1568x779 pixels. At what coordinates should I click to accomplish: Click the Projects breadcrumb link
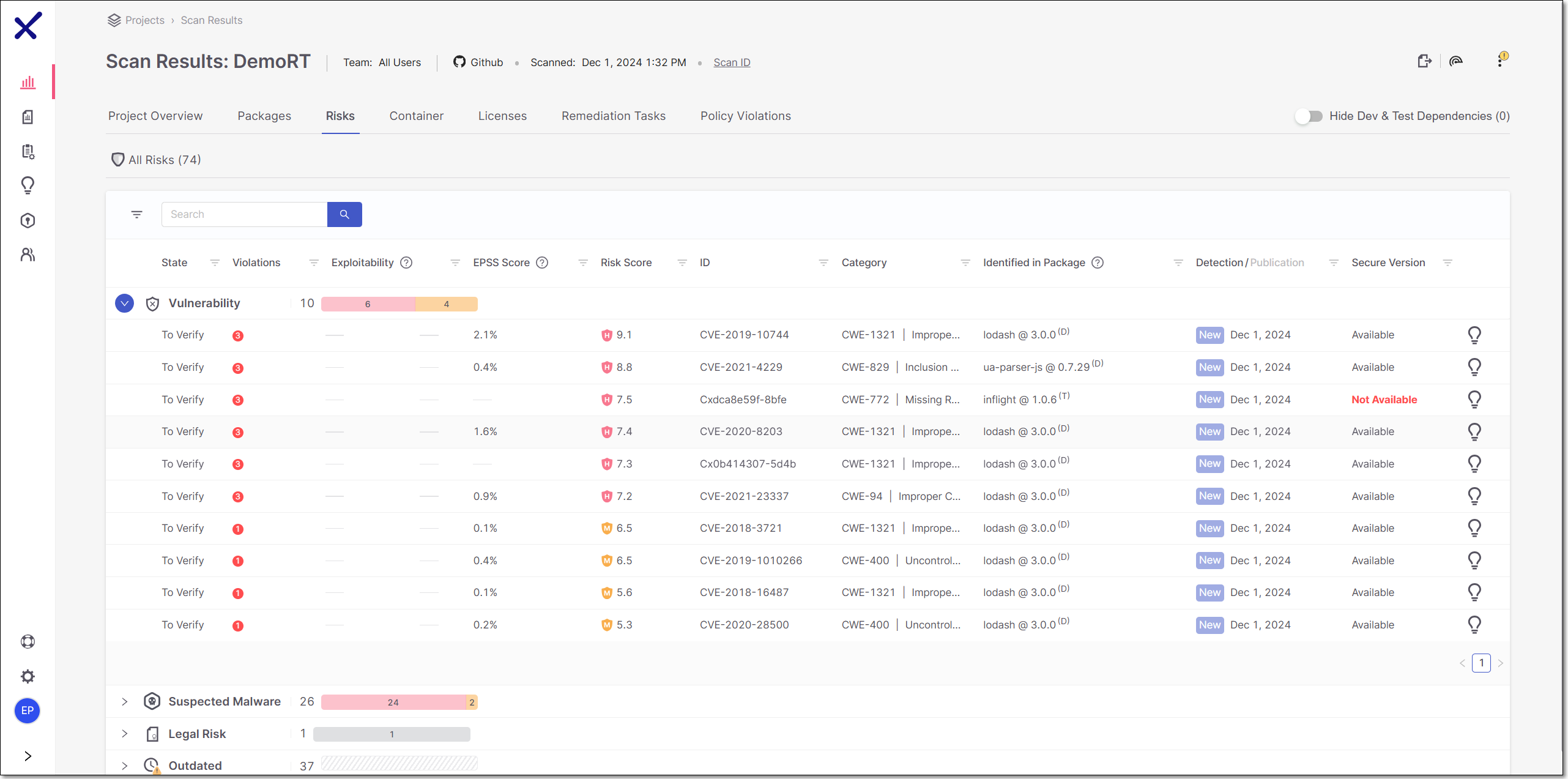coord(145,20)
